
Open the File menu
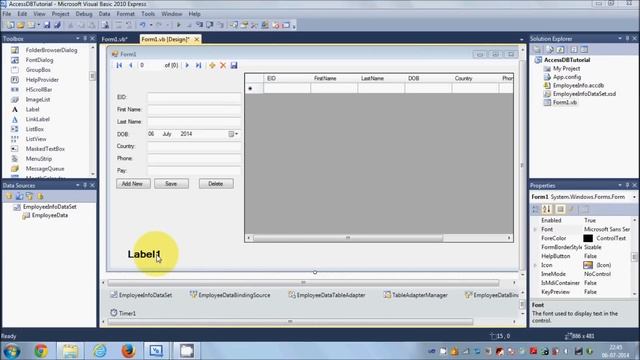7,14
